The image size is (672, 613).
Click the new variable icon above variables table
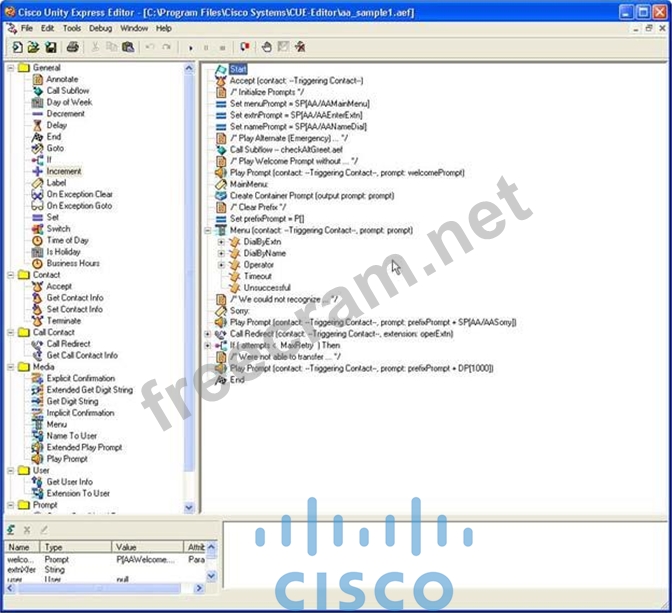tap(11, 530)
